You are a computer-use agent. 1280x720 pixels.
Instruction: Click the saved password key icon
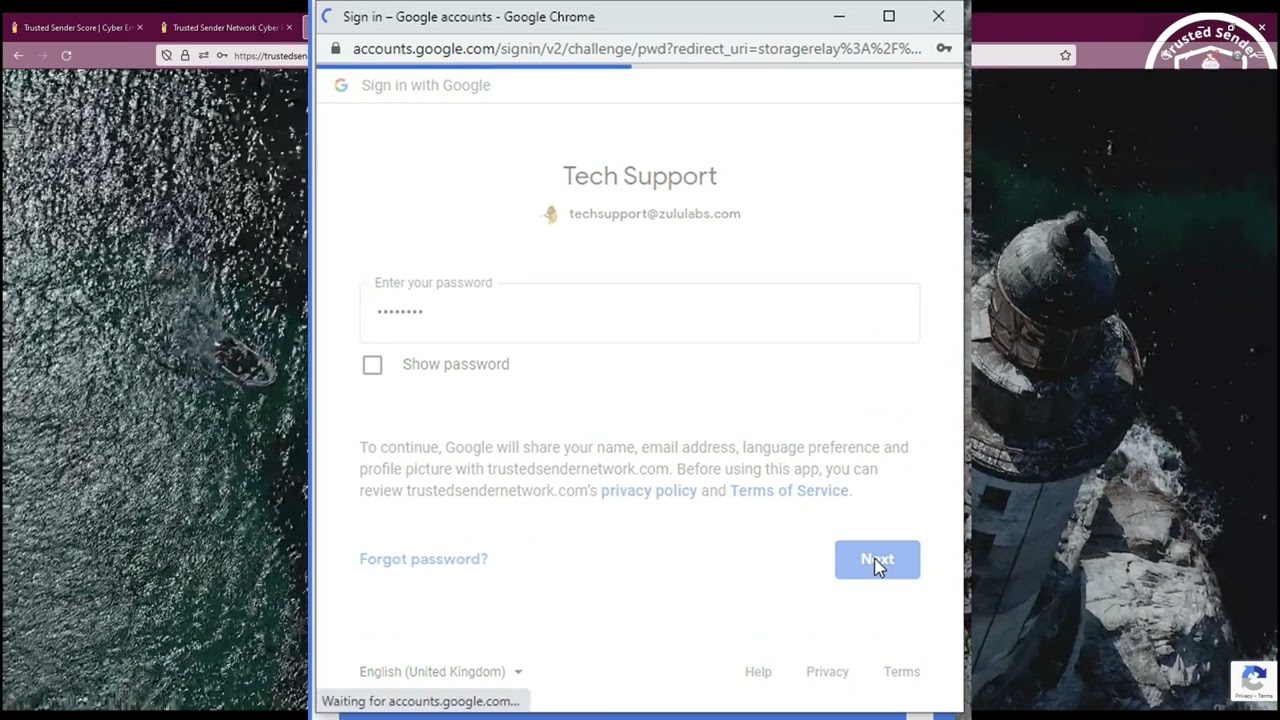(x=944, y=48)
